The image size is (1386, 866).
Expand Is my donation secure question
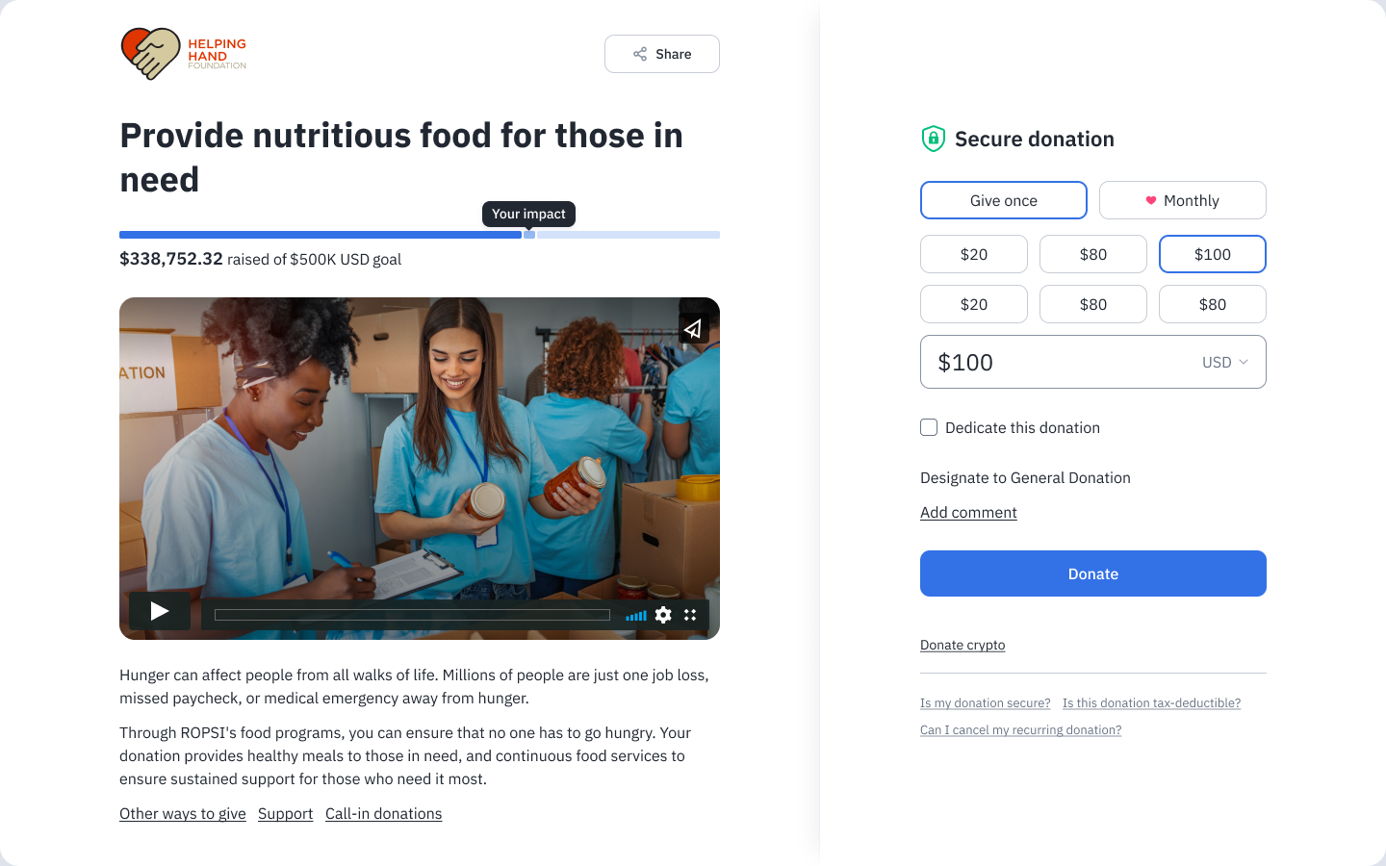[985, 703]
